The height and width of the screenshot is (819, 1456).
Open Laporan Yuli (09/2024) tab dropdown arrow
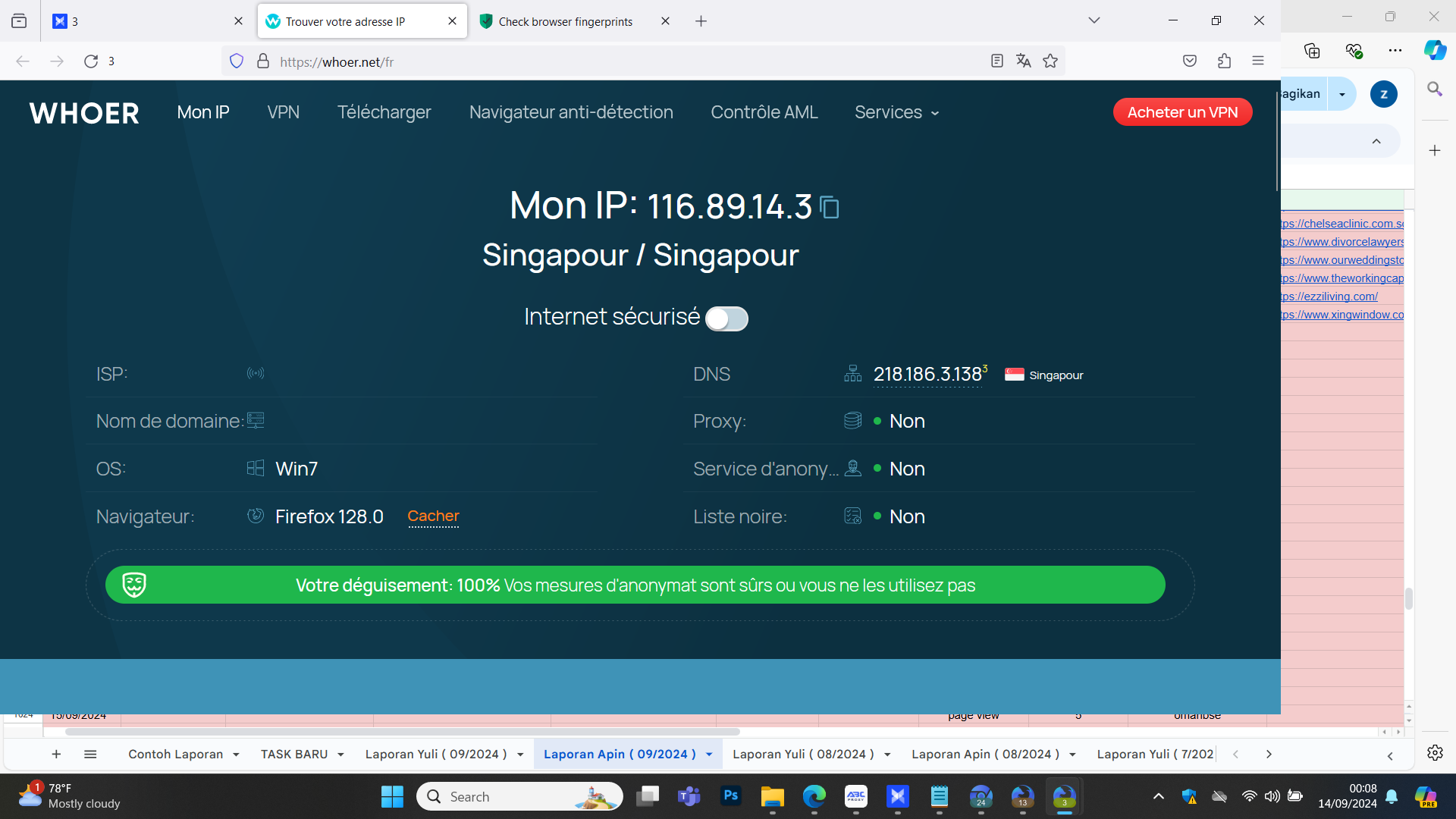[x=520, y=755]
